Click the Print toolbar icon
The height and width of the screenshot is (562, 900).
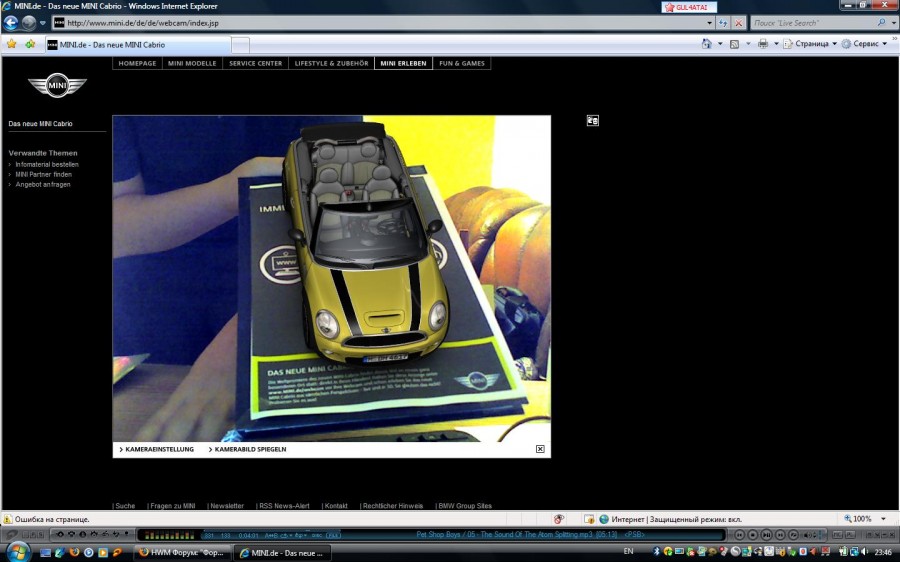point(762,44)
